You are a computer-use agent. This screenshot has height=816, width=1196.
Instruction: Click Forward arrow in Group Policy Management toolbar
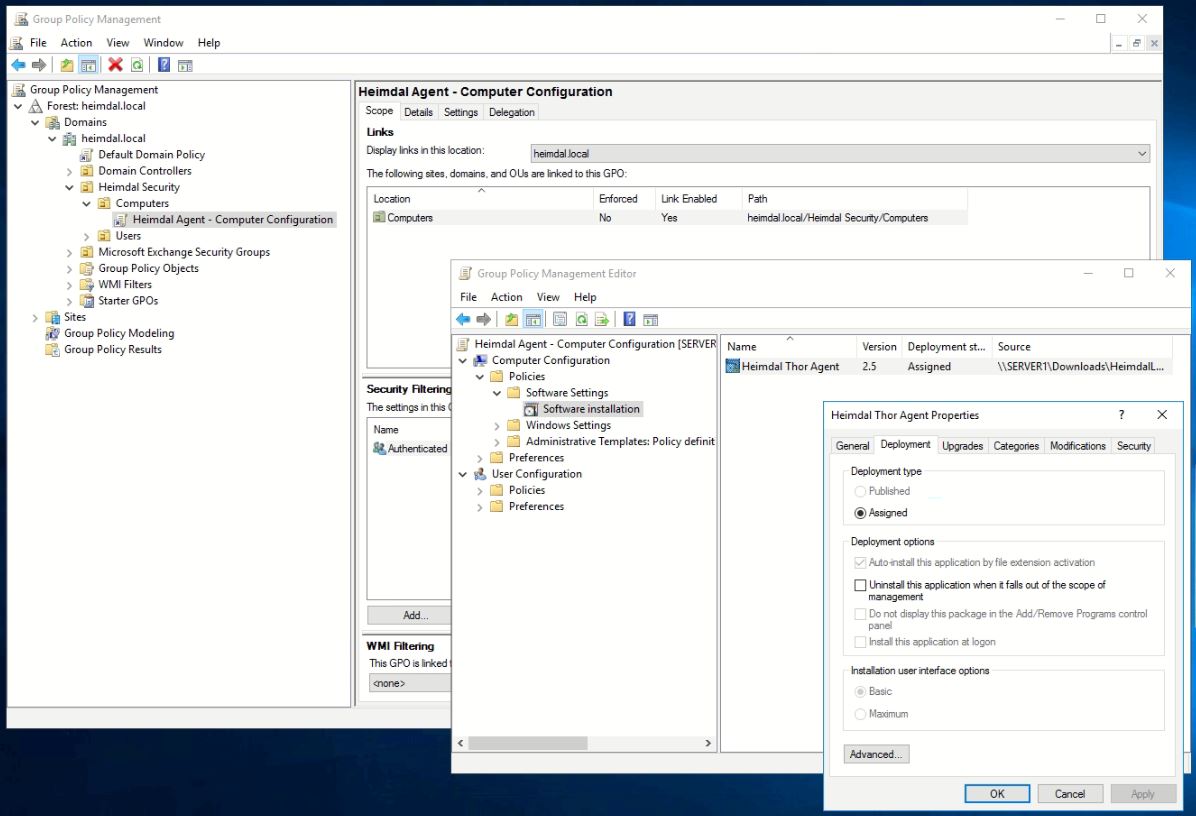[x=39, y=65]
